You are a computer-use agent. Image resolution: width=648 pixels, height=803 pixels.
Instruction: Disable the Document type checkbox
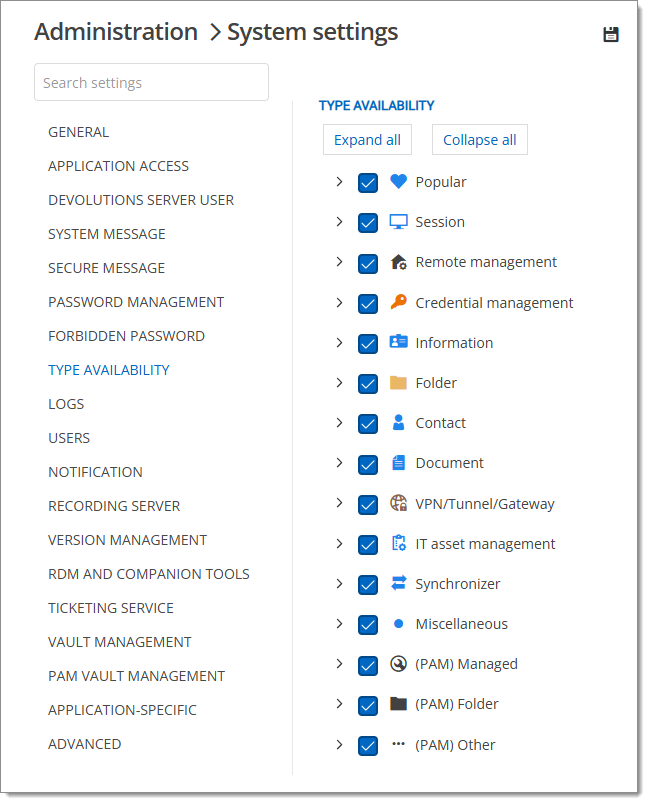point(367,464)
